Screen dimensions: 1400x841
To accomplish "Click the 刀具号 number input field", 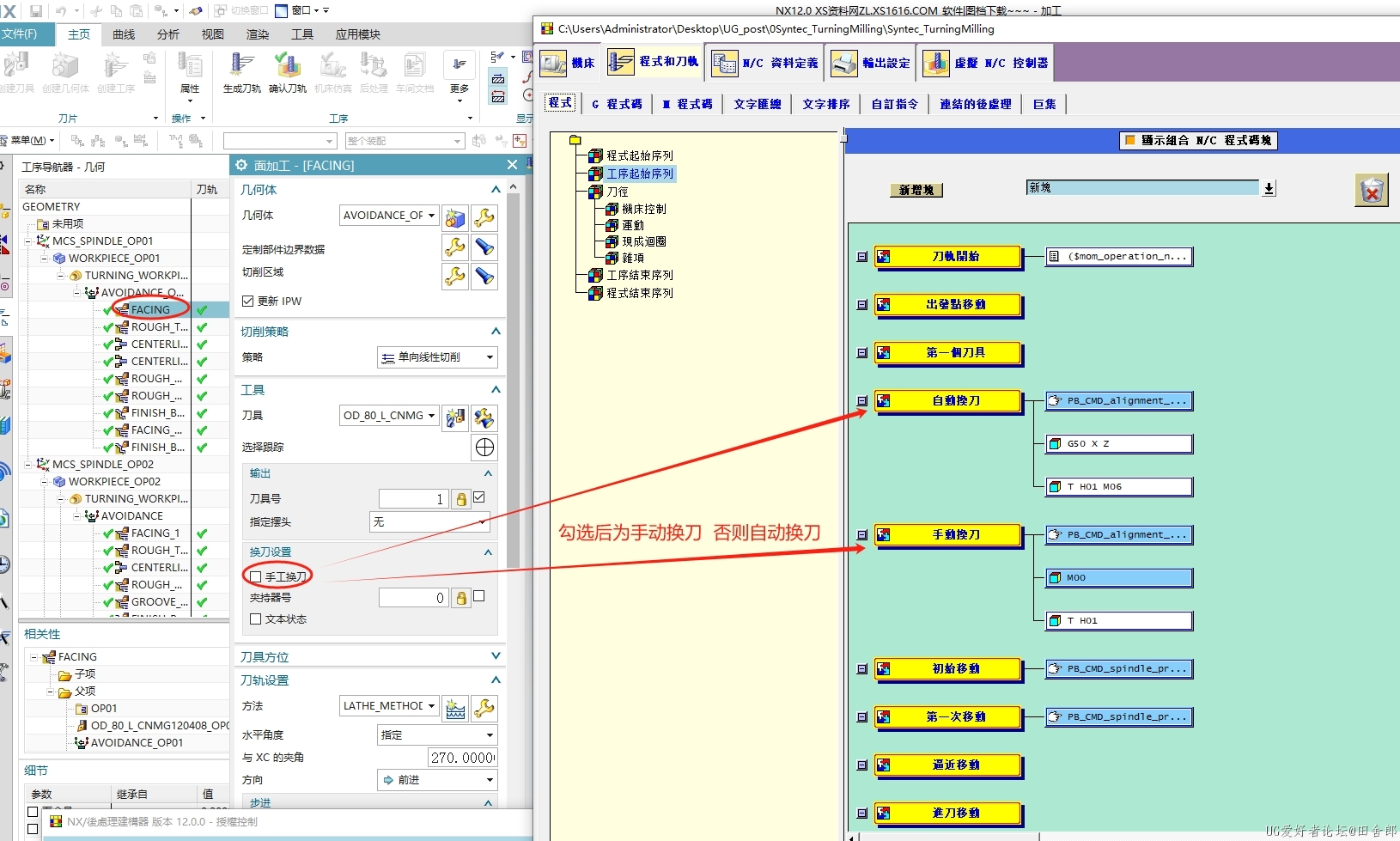I will click(x=414, y=499).
